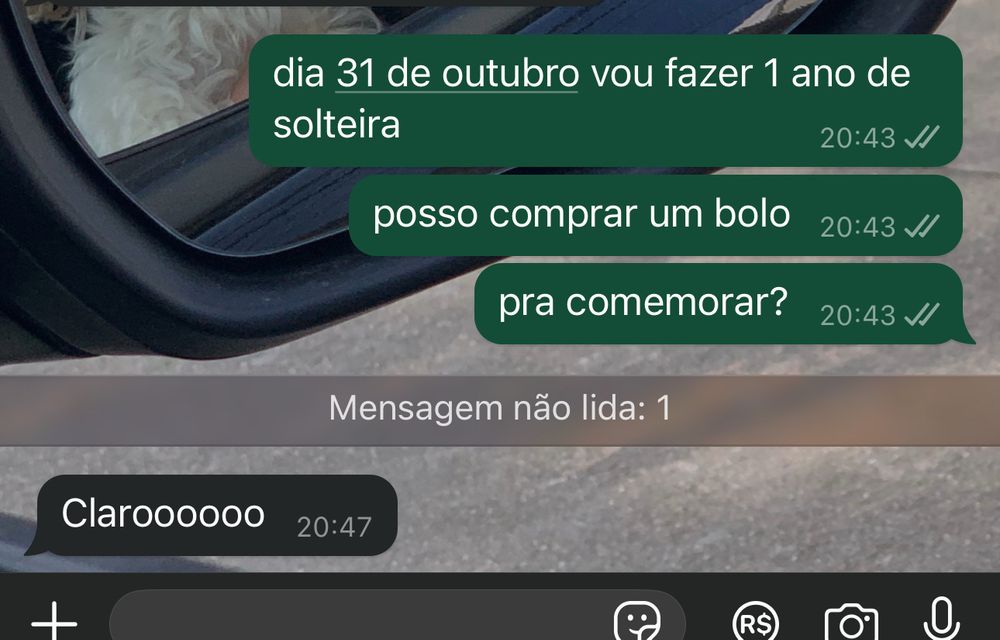Click the 20:47 timestamp on 'Clarooooo'
This screenshot has height=640, width=1000.
[334, 527]
